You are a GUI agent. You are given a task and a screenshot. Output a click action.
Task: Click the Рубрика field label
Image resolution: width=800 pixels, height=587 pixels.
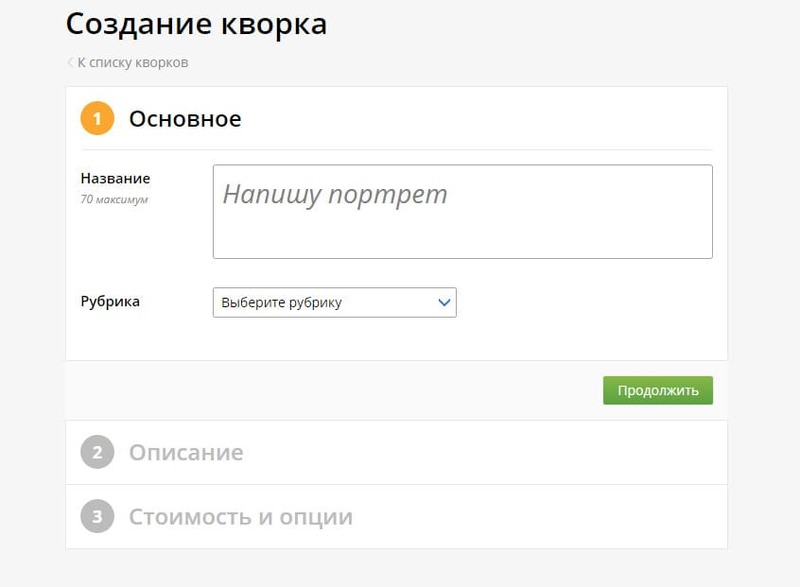[x=110, y=301]
